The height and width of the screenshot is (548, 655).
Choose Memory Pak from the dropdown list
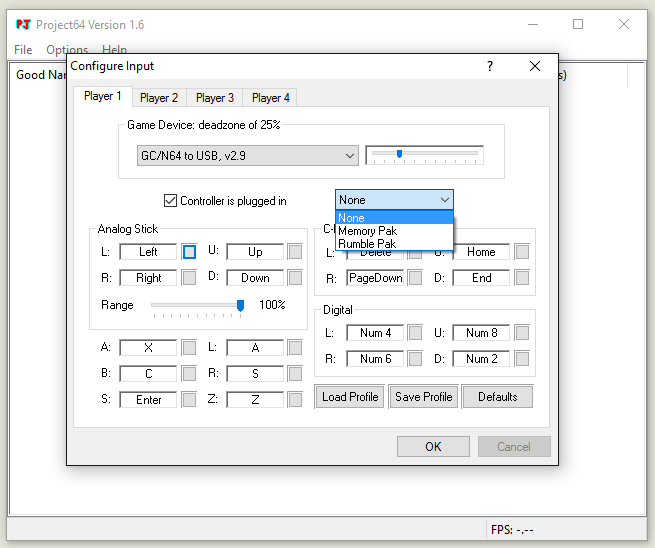pyautogui.click(x=394, y=231)
